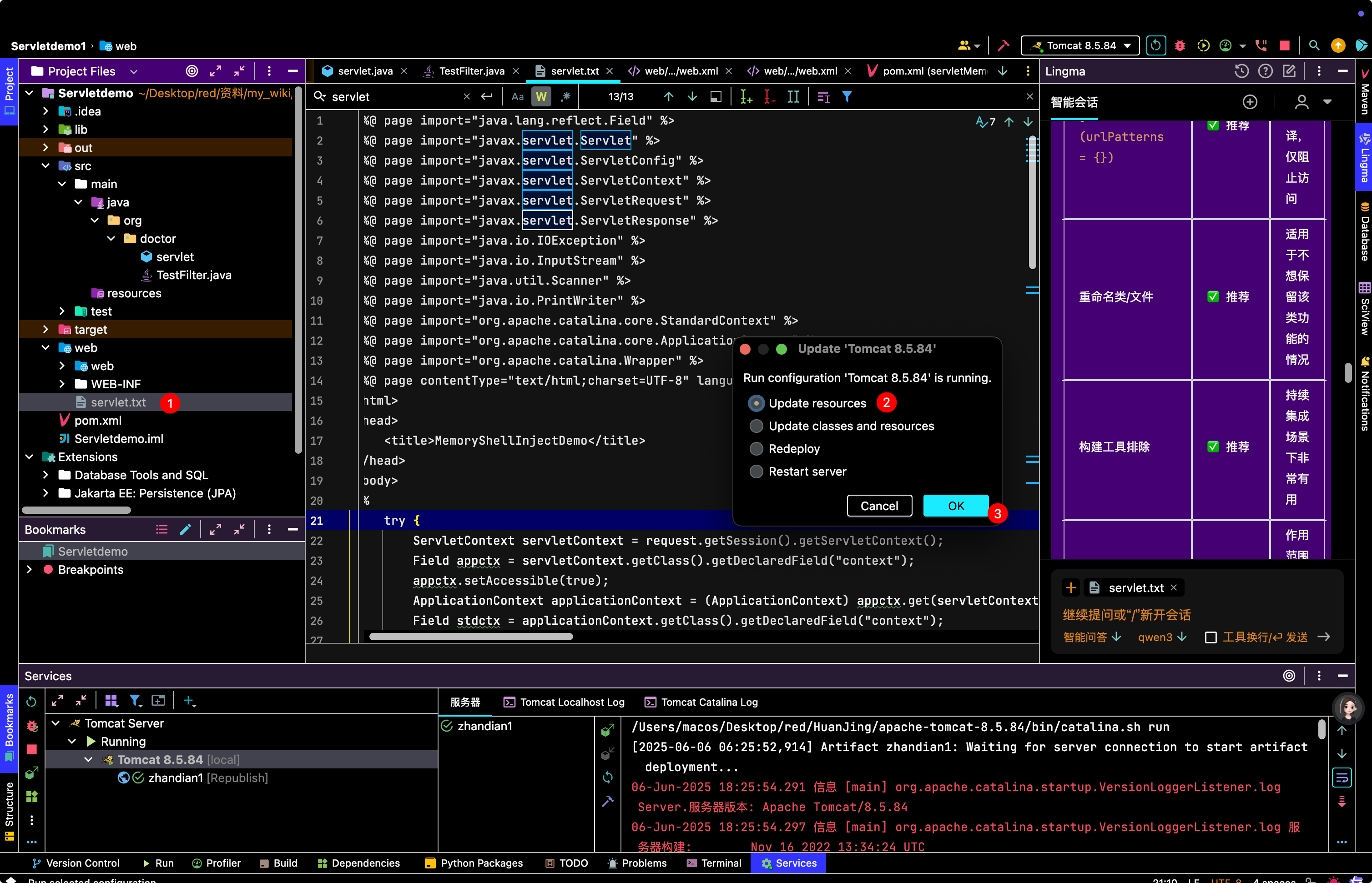Open the Maven tool window sidebar icon
This screenshot has height=883, width=1372.
[x=1365, y=92]
